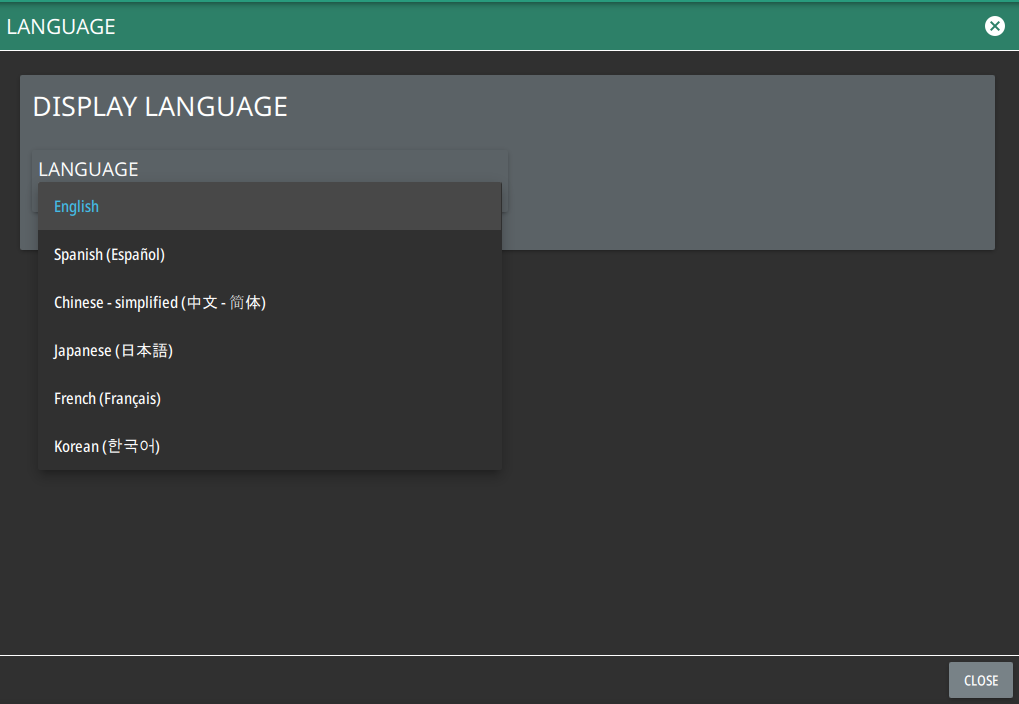The width and height of the screenshot is (1019, 704).
Task: Choose Spanish (Español) as display language
Action: pyautogui.click(x=109, y=255)
